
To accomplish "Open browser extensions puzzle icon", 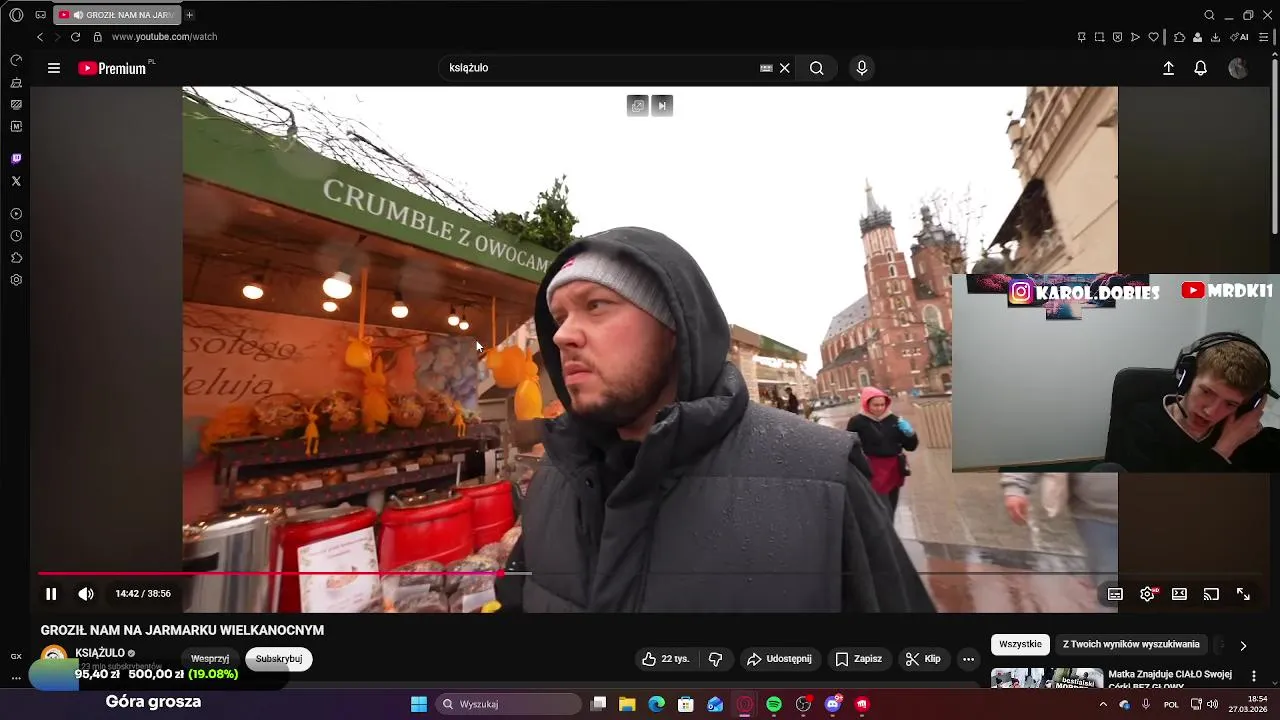I will (x=1179, y=37).
